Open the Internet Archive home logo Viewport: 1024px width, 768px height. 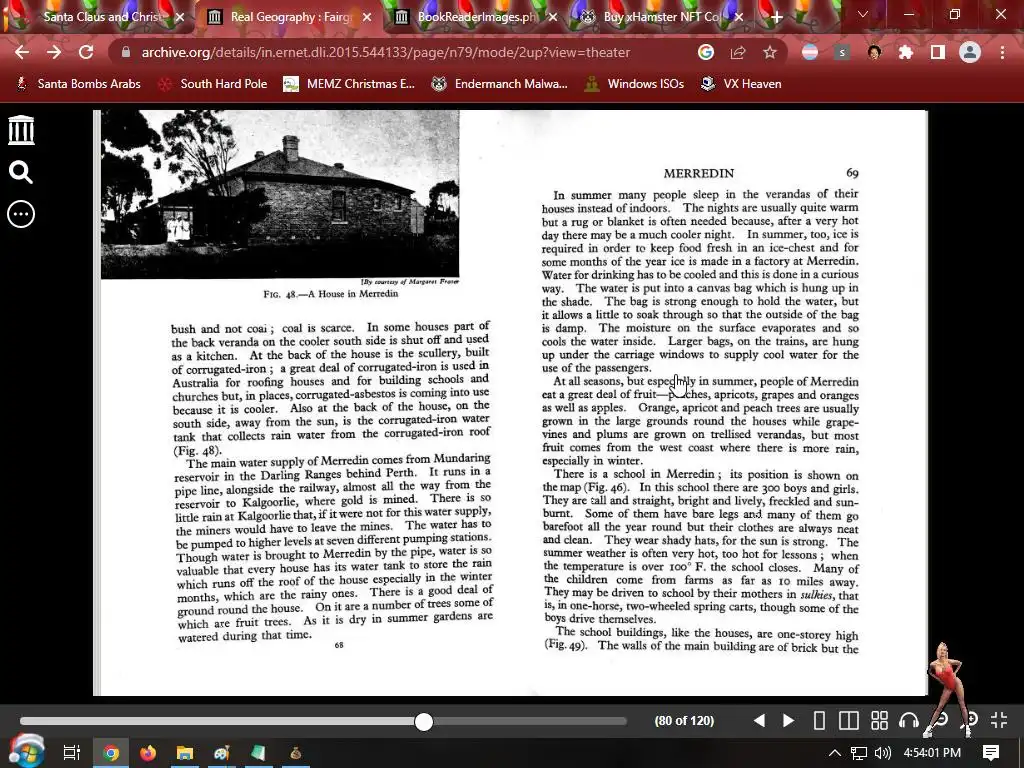[x=21, y=130]
